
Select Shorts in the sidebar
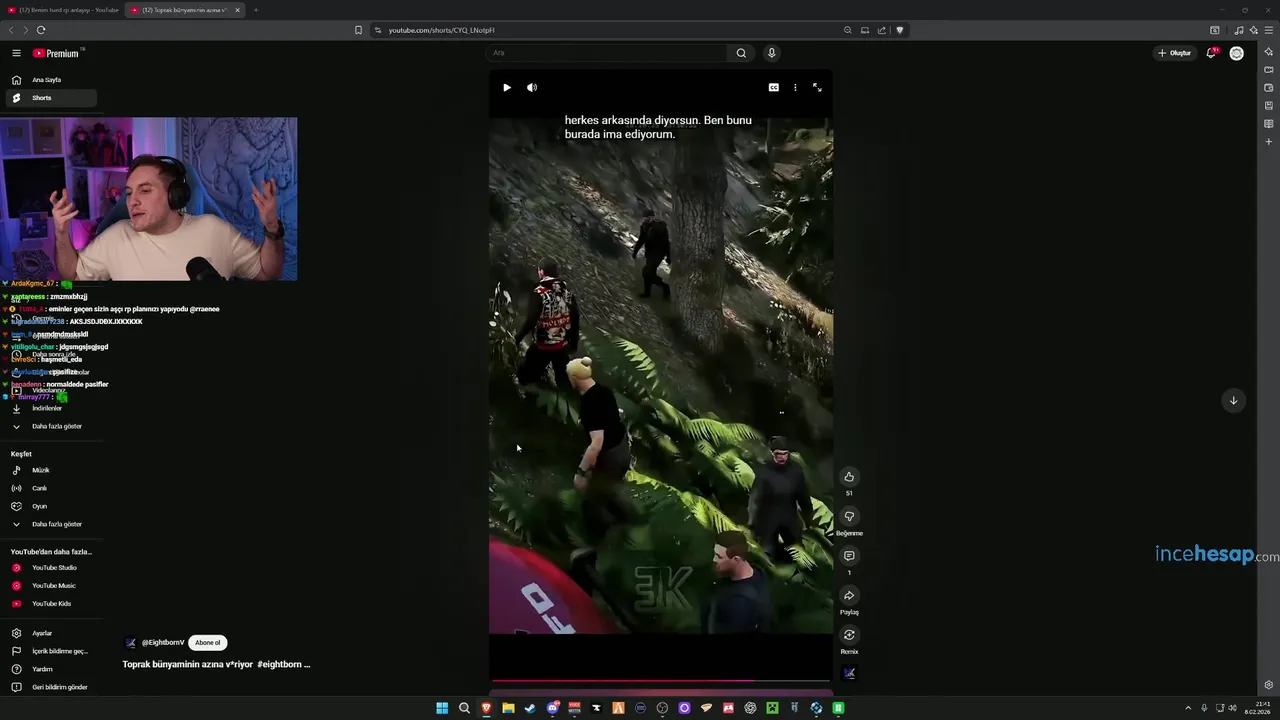pos(50,98)
